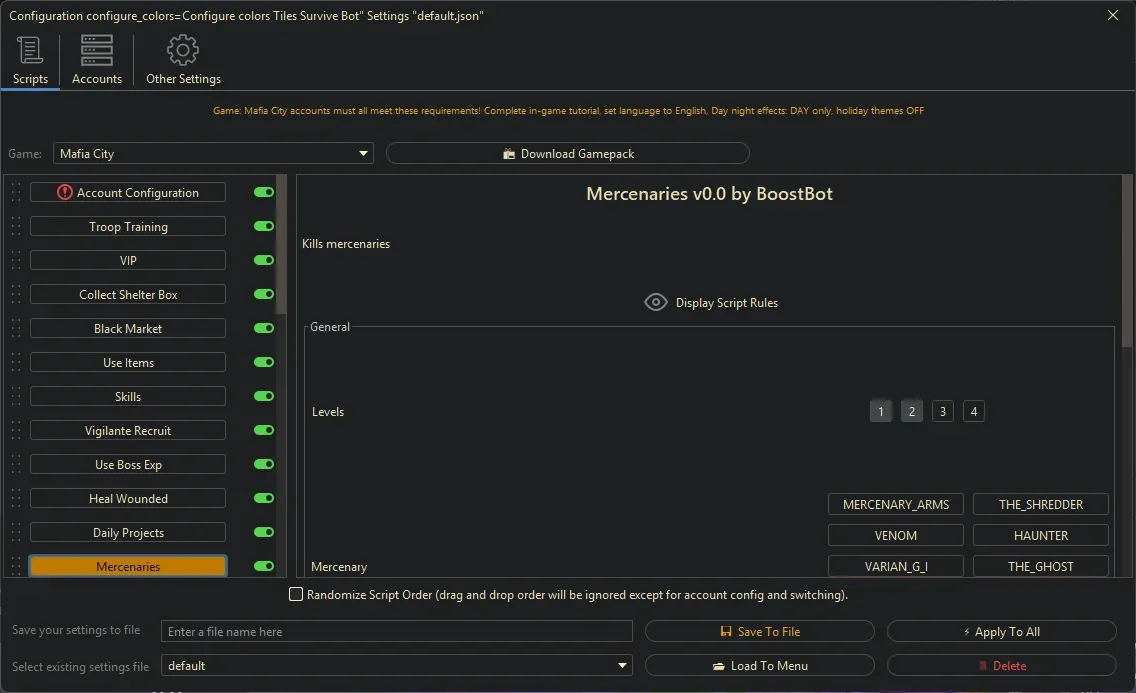Click red warning icon on Account Configuration
The height and width of the screenshot is (693, 1136).
pos(65,192)
